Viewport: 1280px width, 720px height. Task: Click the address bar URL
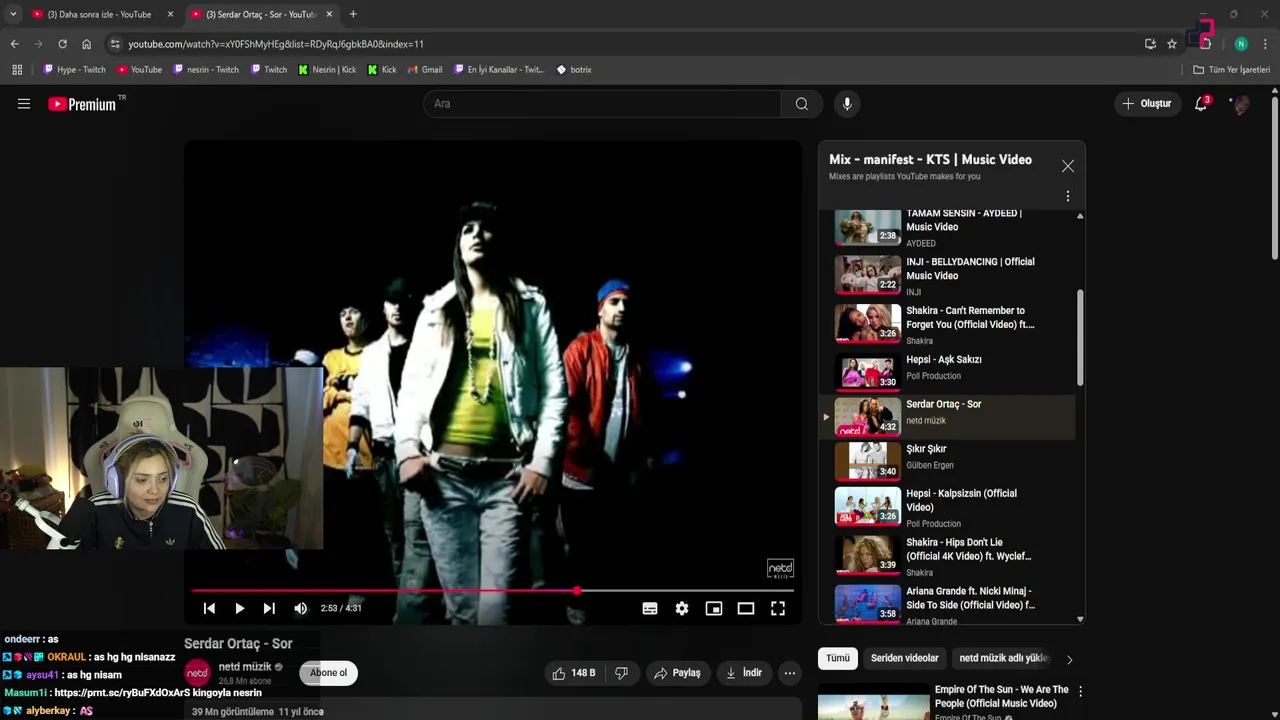pyautogui.click(x=276, y=44)
